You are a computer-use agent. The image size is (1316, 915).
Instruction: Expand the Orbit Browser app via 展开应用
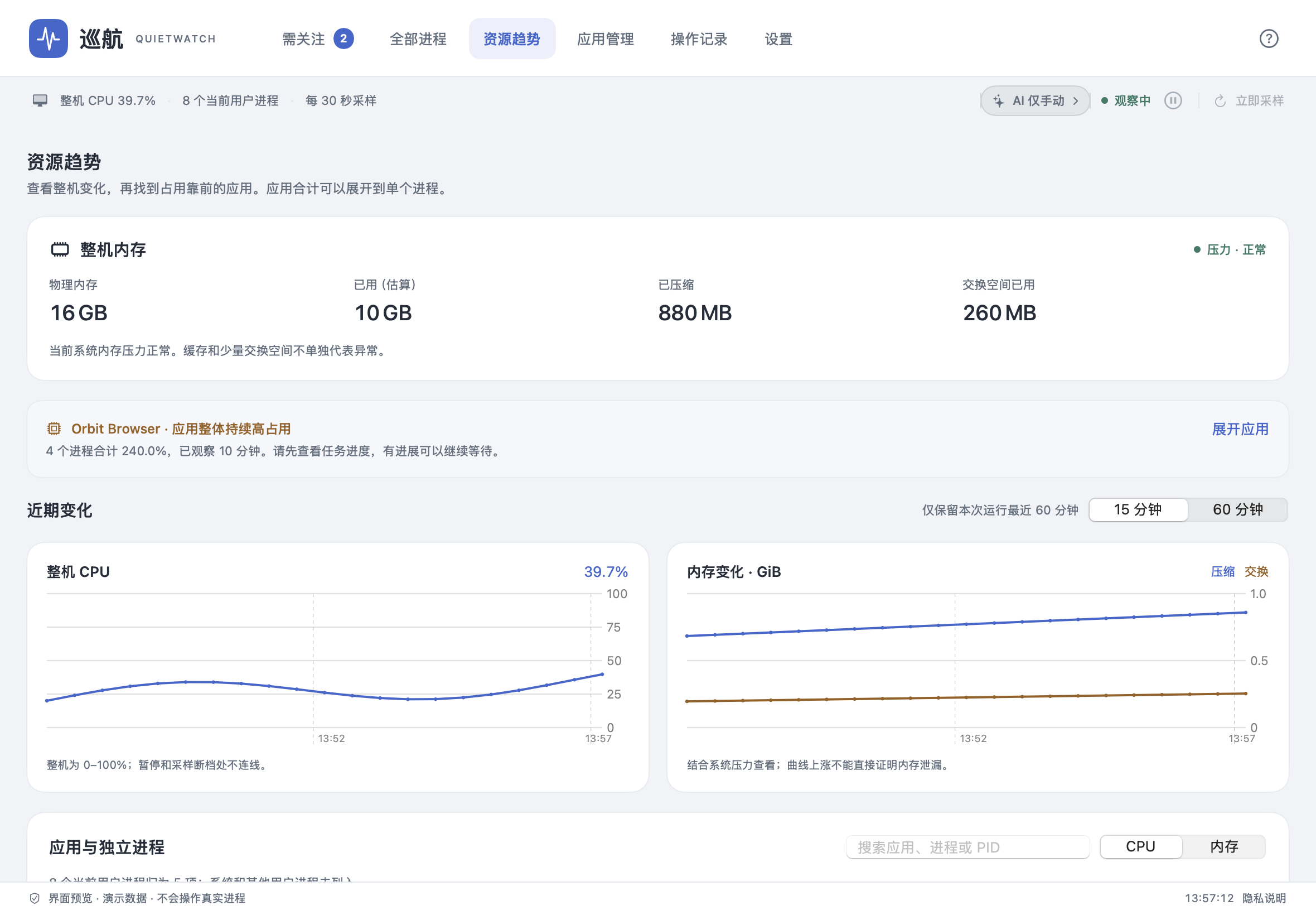(x=1240, y=429)
